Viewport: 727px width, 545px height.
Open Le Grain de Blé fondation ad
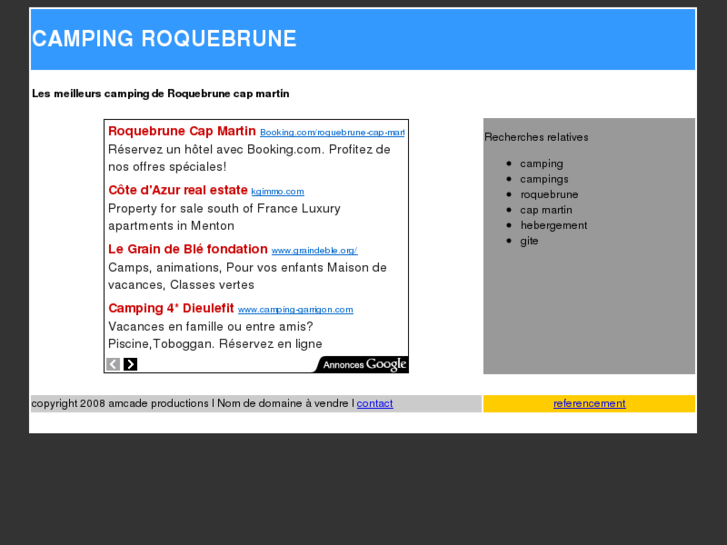click(x=188, y=249)
